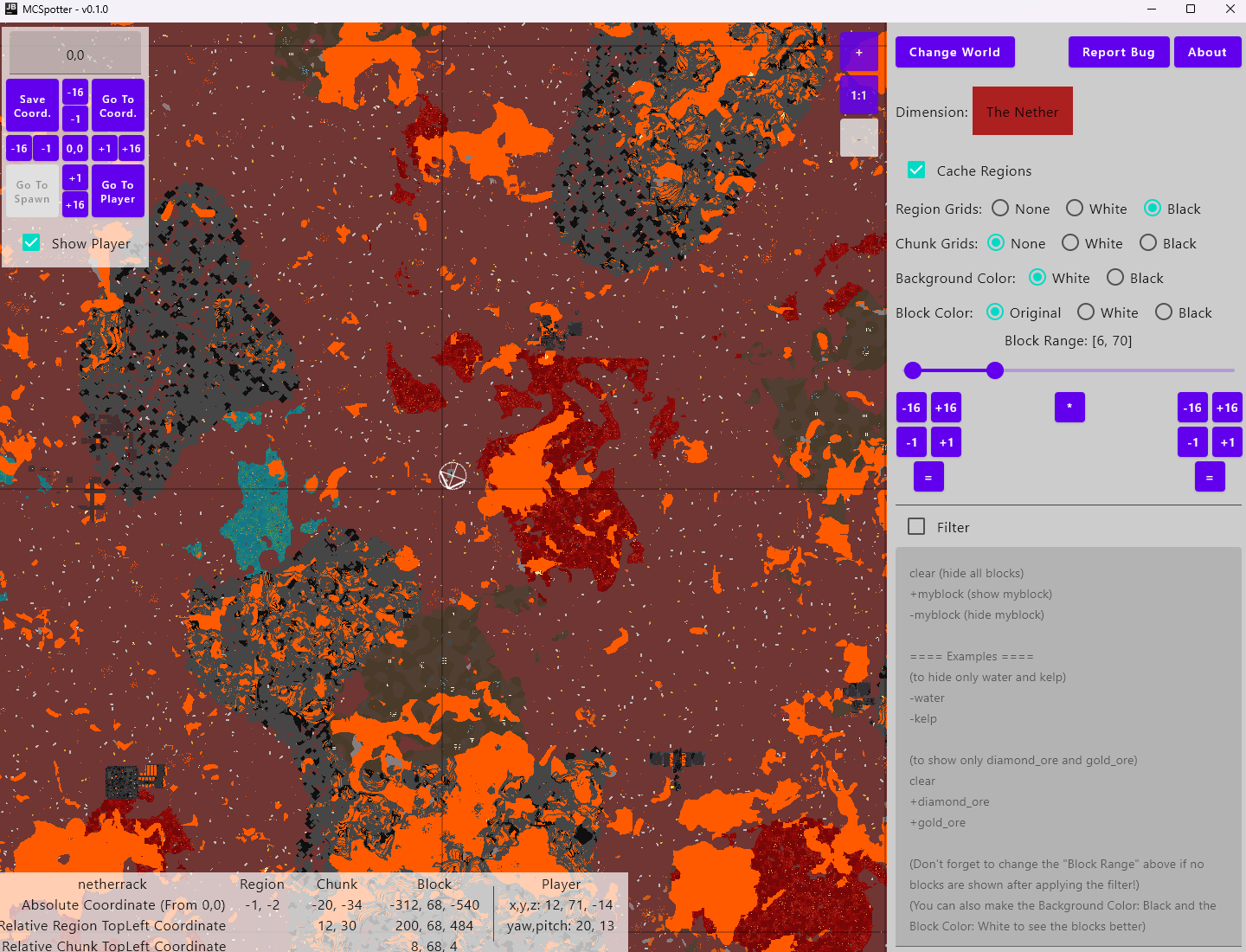Set Block Color to White
Image resolution: width=1246 pixels, height=952 pixels.
(1086, 312)
